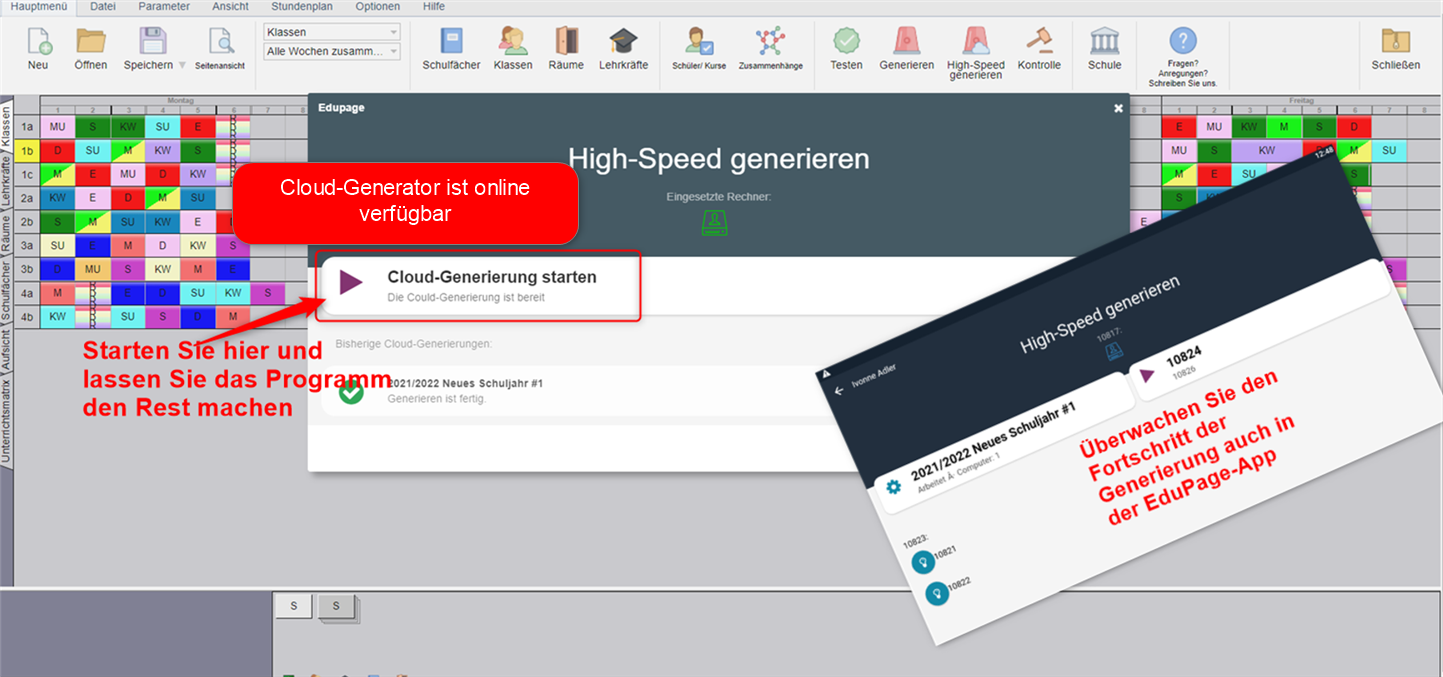Open the Seitenansicht print preview
Image resolution: width=1443 pixels, height=677 pixels.
coord(220,48)
